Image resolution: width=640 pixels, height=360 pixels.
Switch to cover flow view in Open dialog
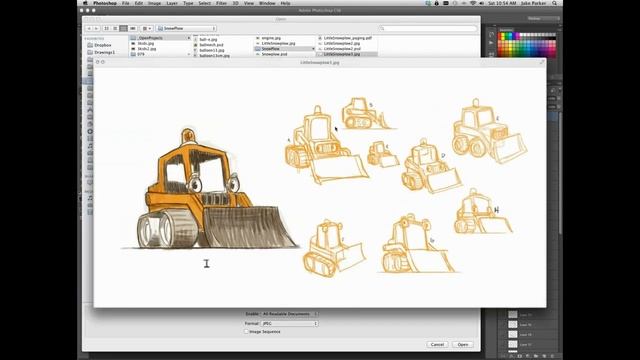coord(133,29)
